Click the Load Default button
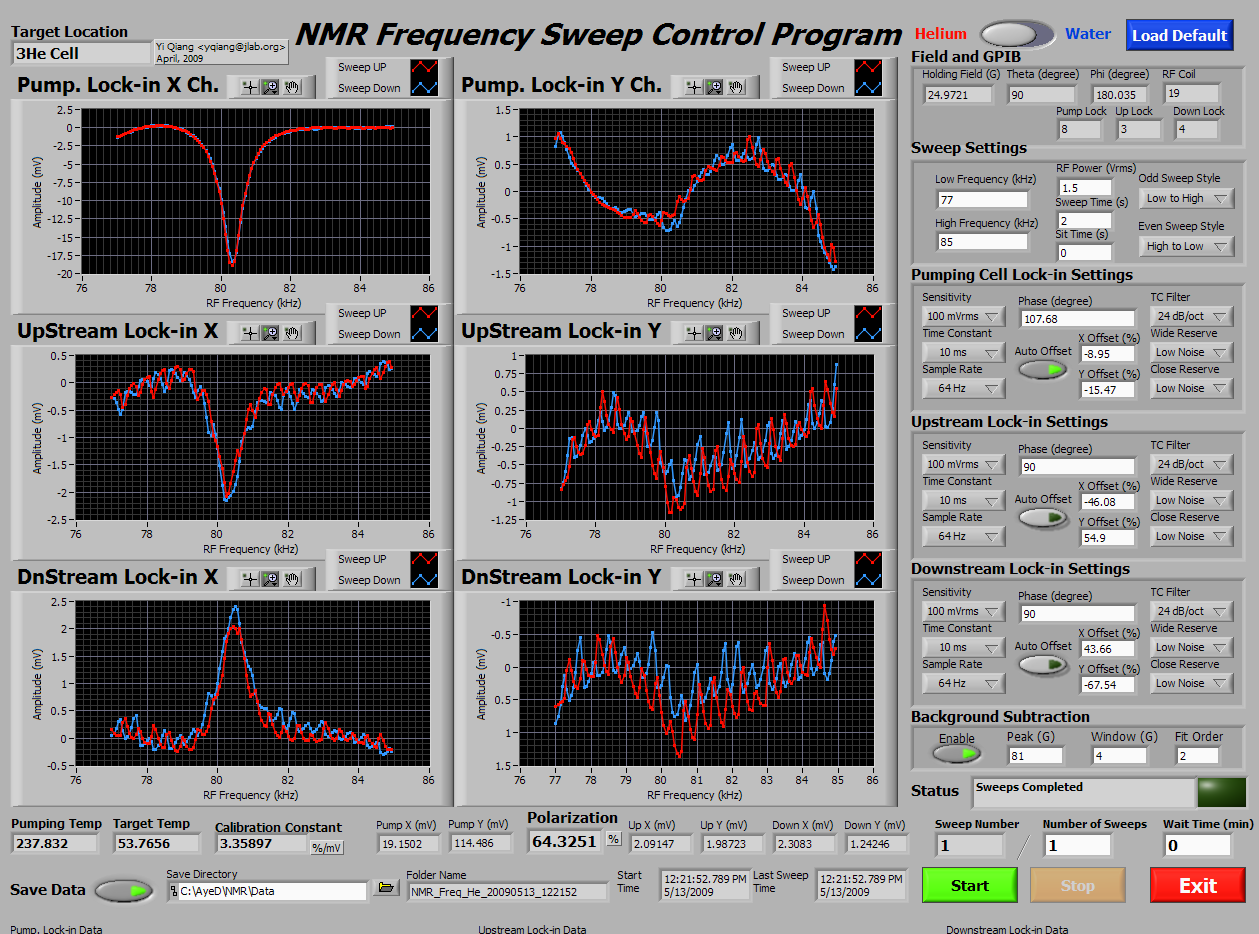The width and height of the screenshot is (1259, 934). pos(1180,35)
